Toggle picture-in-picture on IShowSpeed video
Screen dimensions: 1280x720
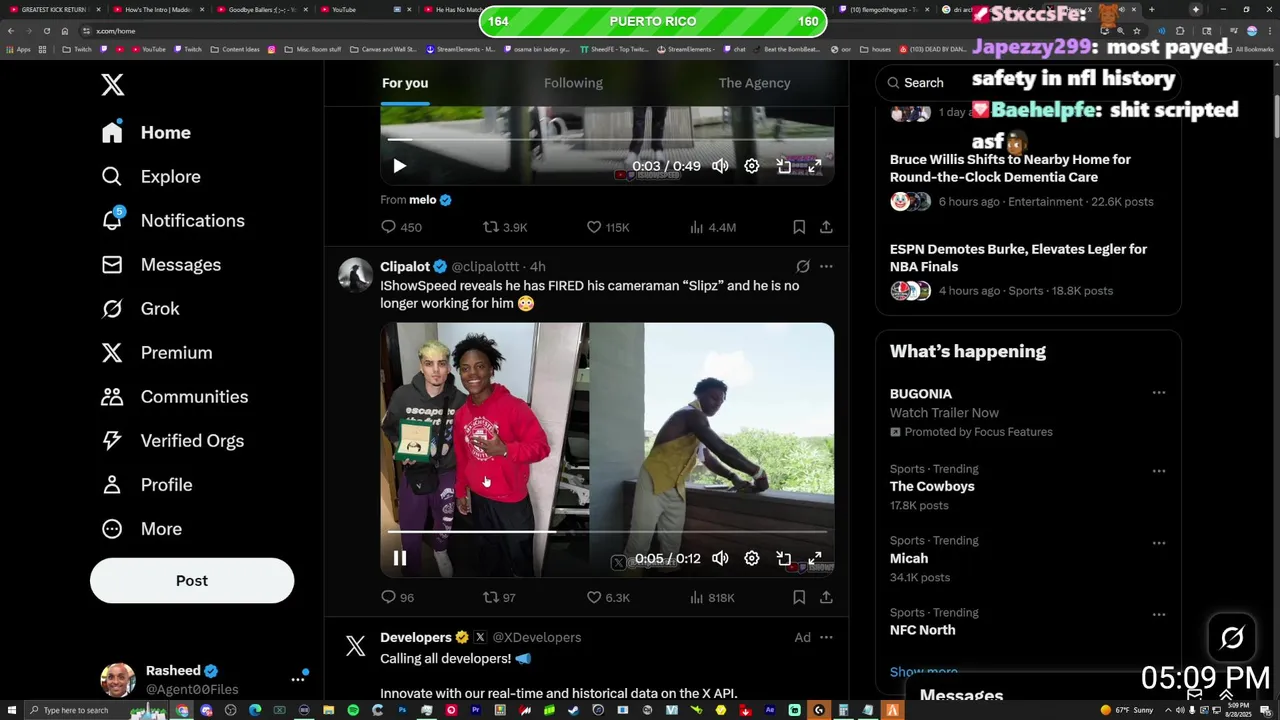coord(784,558)
